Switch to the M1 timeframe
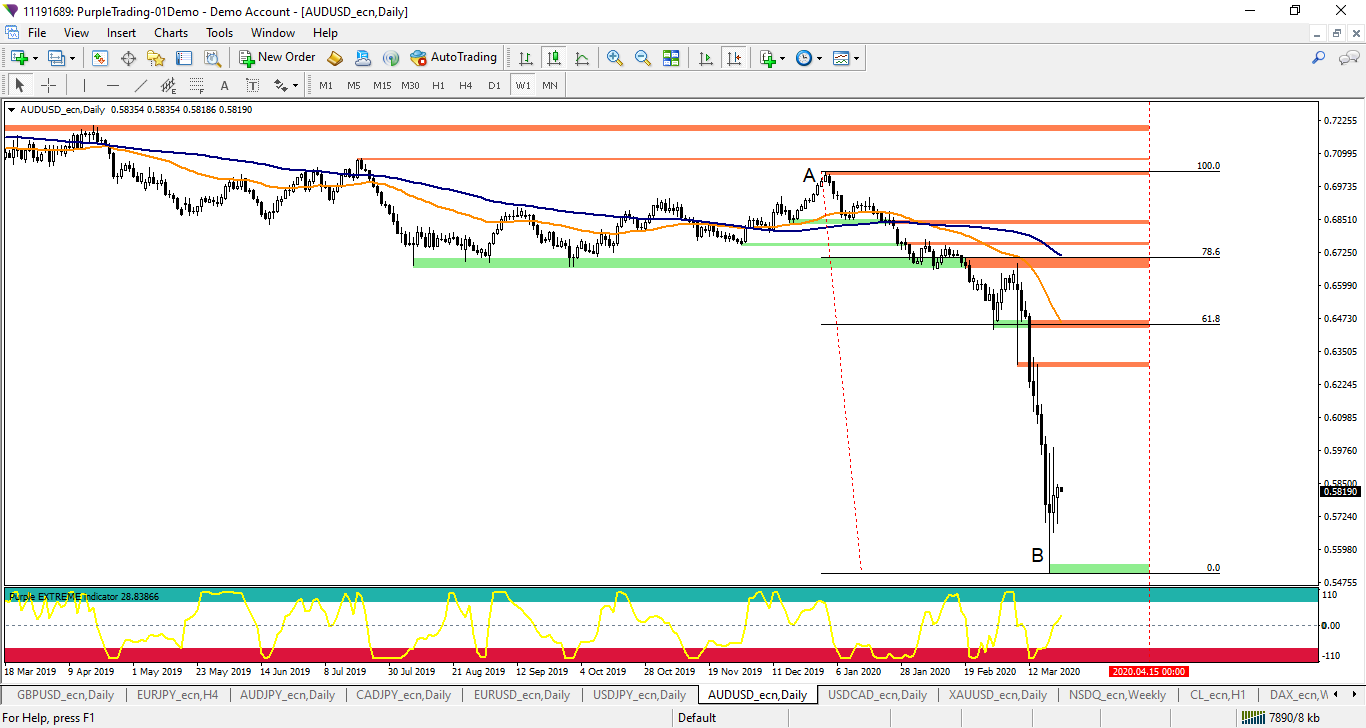 326,85
